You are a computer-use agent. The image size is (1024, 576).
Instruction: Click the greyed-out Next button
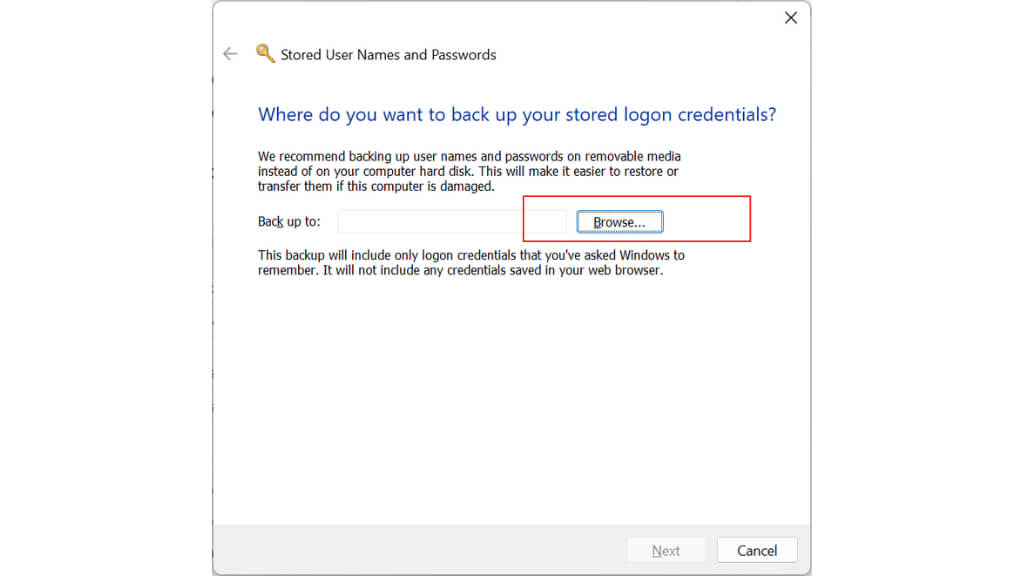tap(666, 550)
